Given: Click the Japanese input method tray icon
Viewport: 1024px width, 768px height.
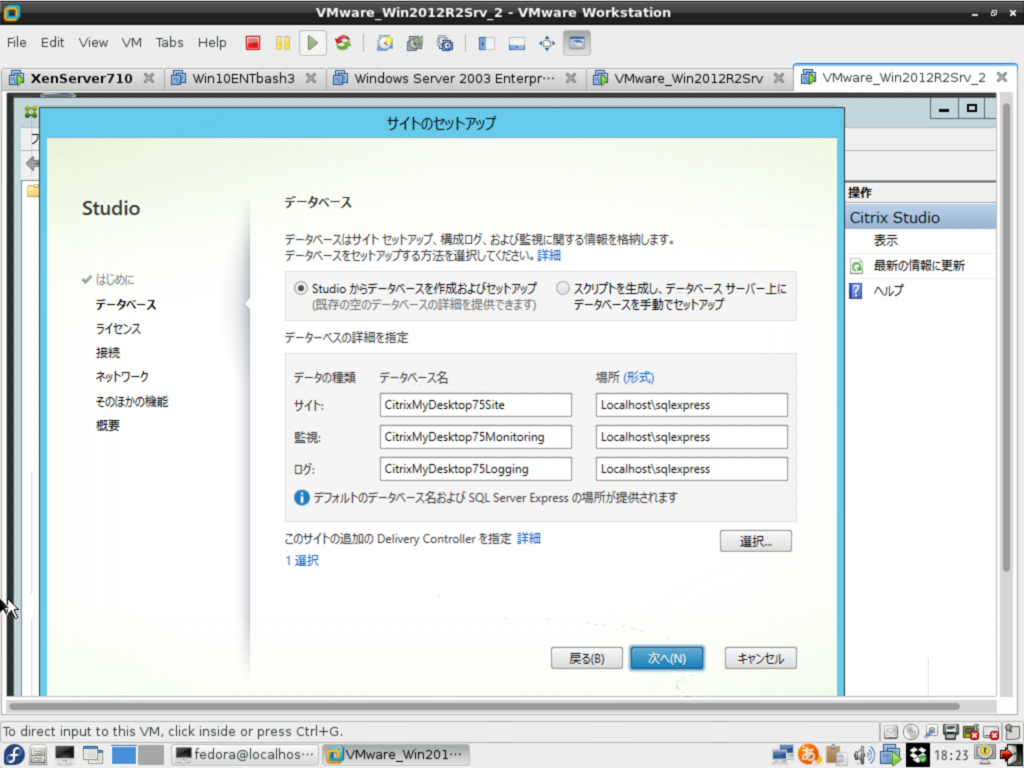Looking at the screenshot, I should click(809, 755).
